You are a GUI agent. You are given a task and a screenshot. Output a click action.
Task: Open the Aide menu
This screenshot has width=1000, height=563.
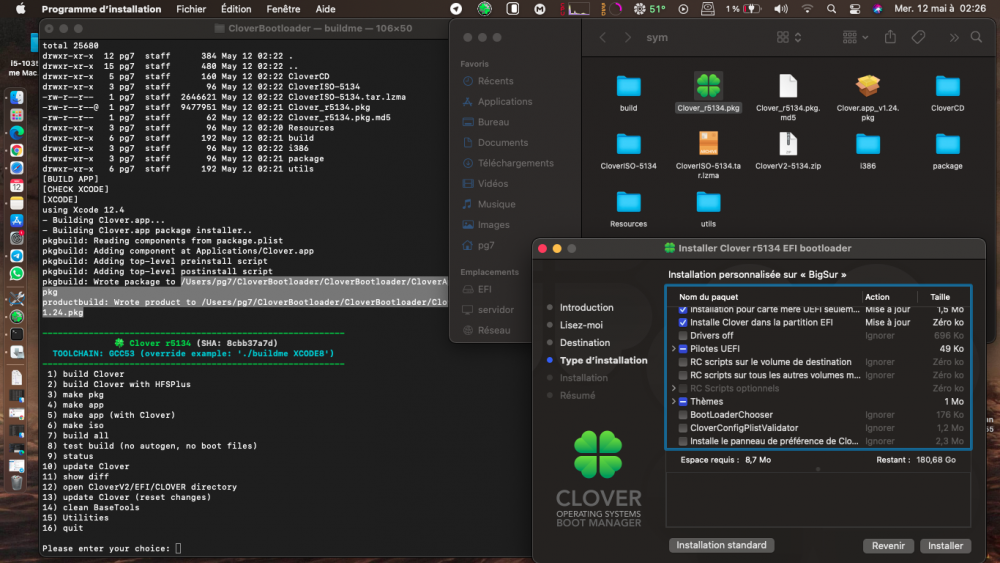click(x=325, y=9)
